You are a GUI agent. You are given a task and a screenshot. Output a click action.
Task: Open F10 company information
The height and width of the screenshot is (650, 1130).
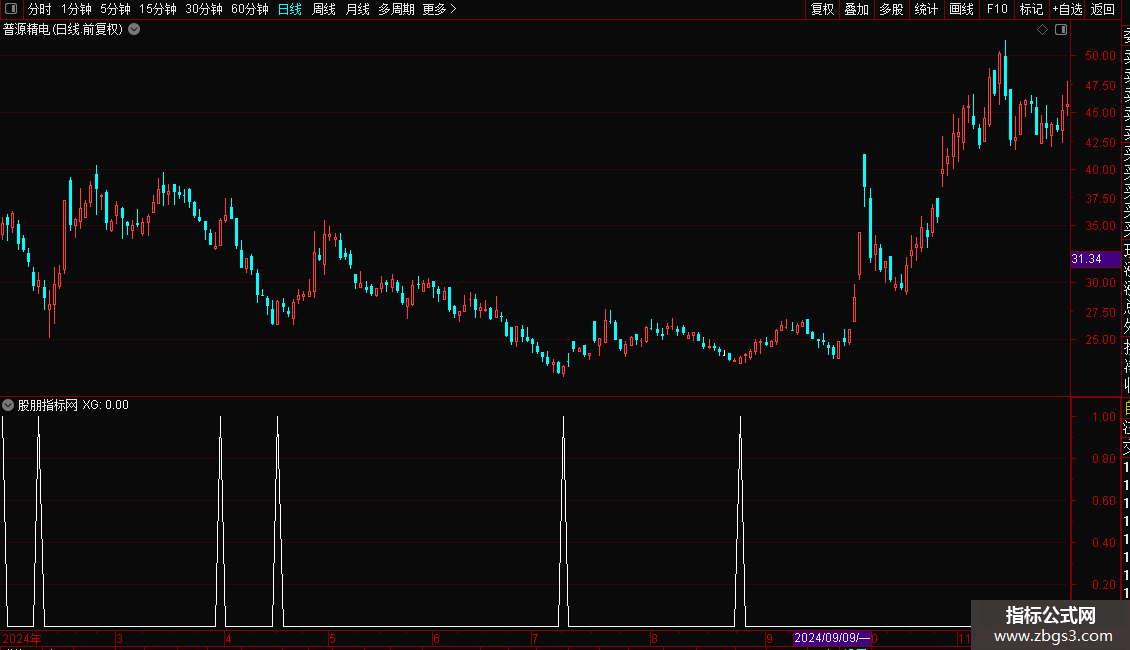click(x=997, y=9)
